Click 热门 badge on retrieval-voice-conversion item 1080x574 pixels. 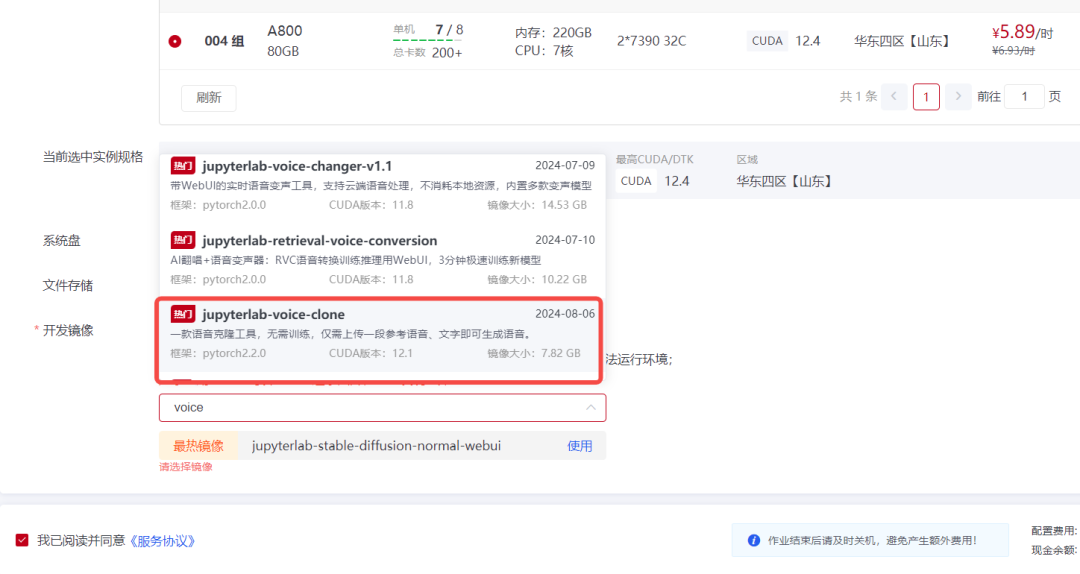(183, 241)
